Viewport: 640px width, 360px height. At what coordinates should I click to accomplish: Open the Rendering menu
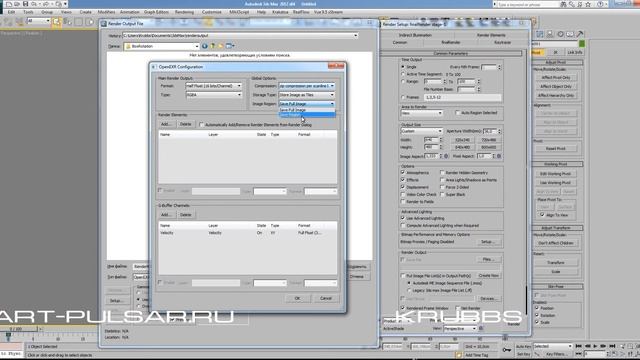[x=184, y=12]
